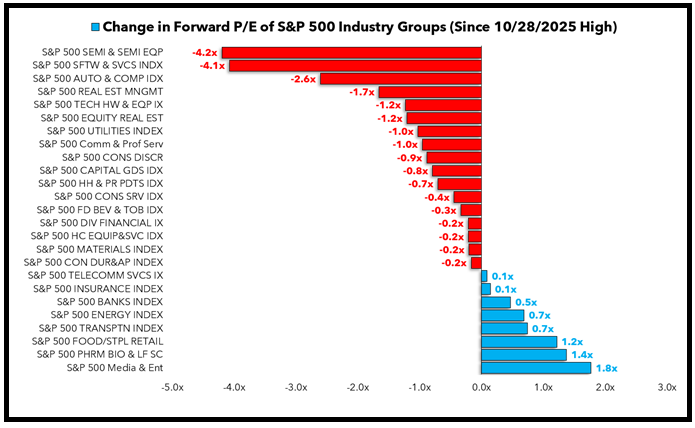Click the 3.0x axis tick label
Screen dimensions: 695x428
(667, 387)
